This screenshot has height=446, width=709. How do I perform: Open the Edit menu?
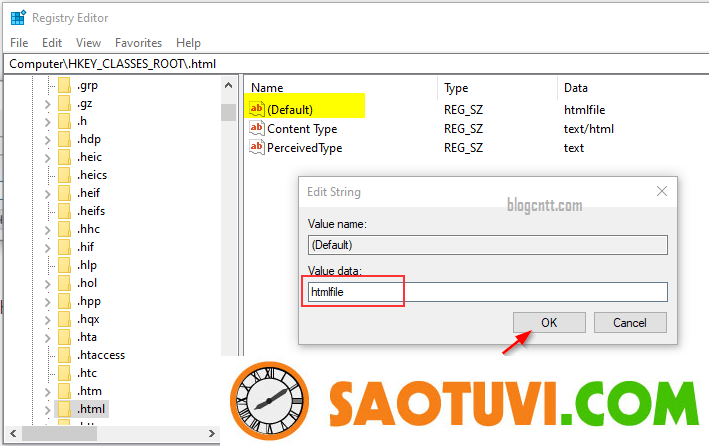(52, 43)
